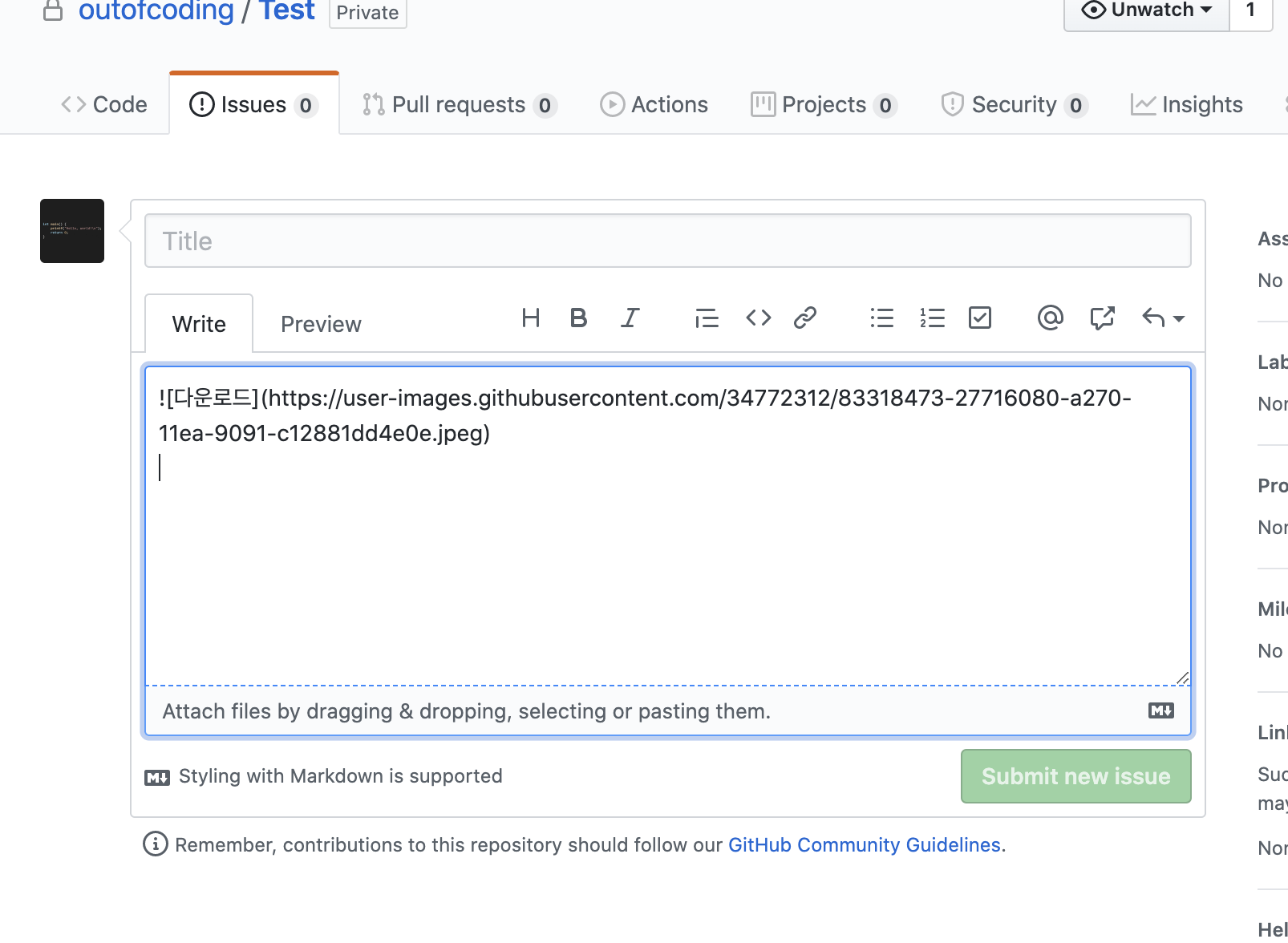This screenshot has height=943, width=1288.
Task: Click the lock icon beside the repository name
Action: [x=53, y=10]
